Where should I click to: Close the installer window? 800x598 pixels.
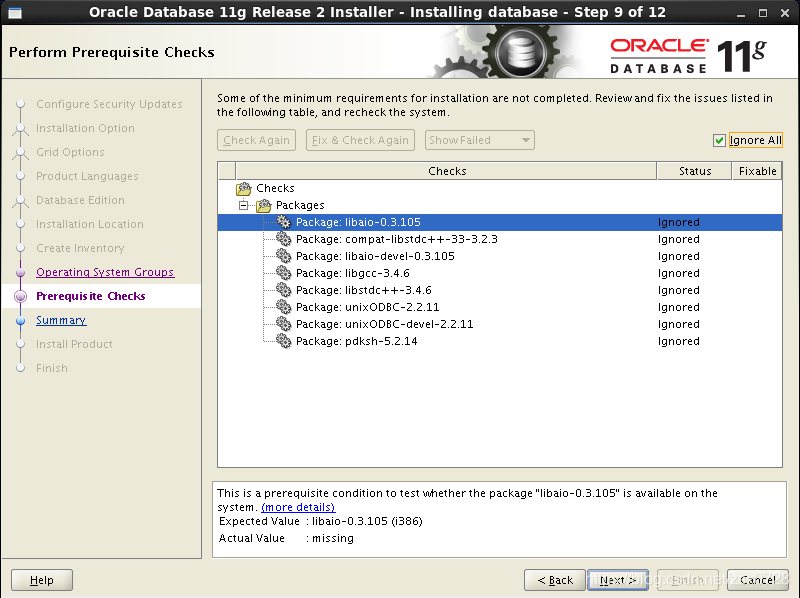click(785, 13)
